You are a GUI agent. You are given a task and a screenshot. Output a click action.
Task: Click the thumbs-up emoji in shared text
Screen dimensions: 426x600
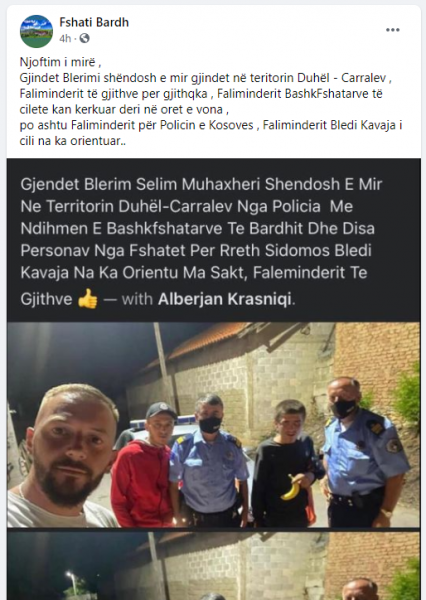tap(88, 299)
